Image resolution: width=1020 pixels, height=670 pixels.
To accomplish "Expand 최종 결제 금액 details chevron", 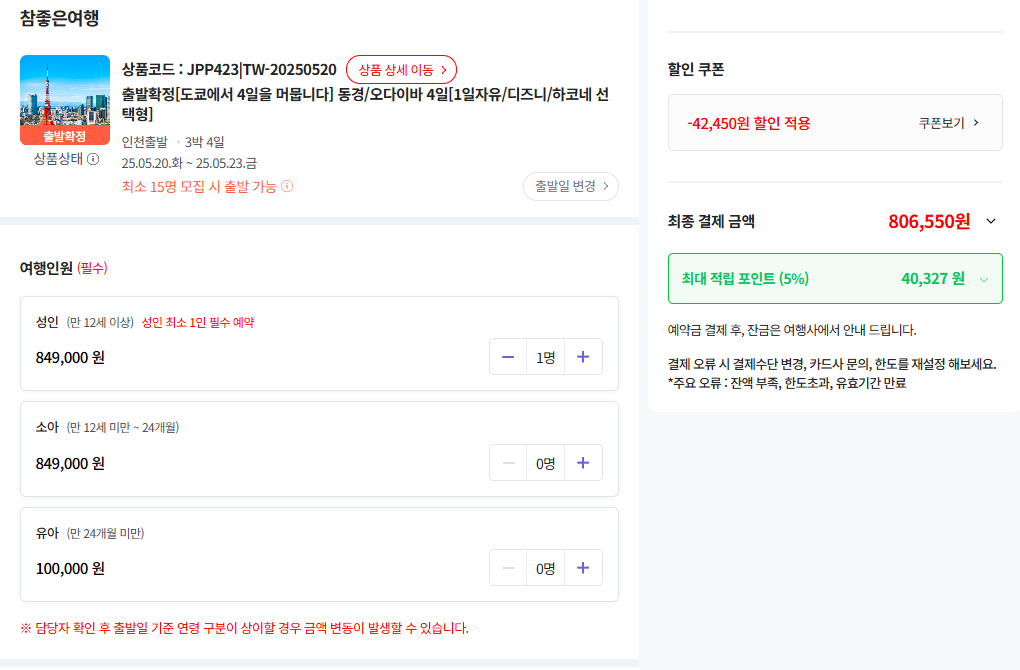I will coord(991,221).
